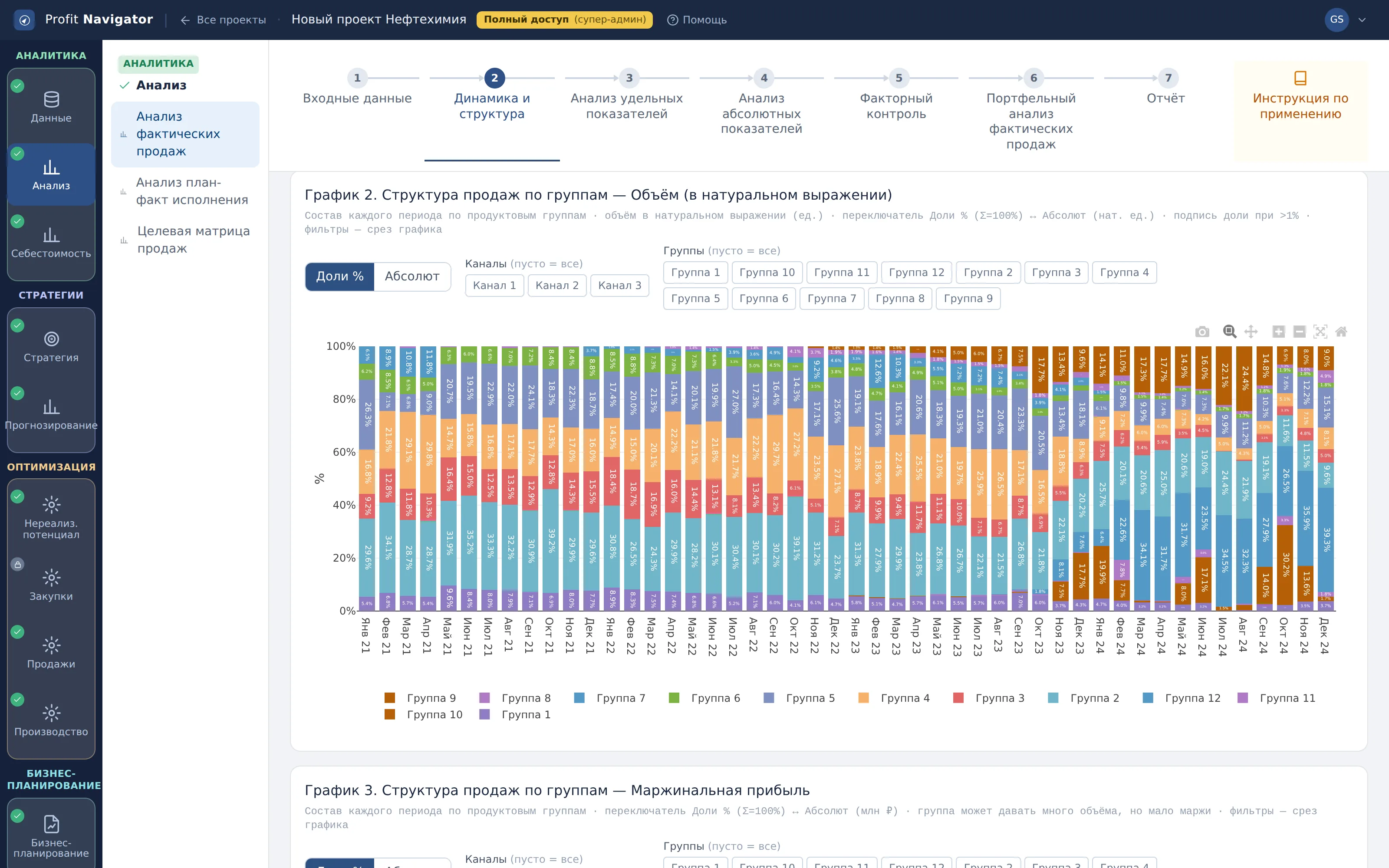1389x868 pixels.
Task: Toggle the Канал 1 filter chip
Action: 494,285
